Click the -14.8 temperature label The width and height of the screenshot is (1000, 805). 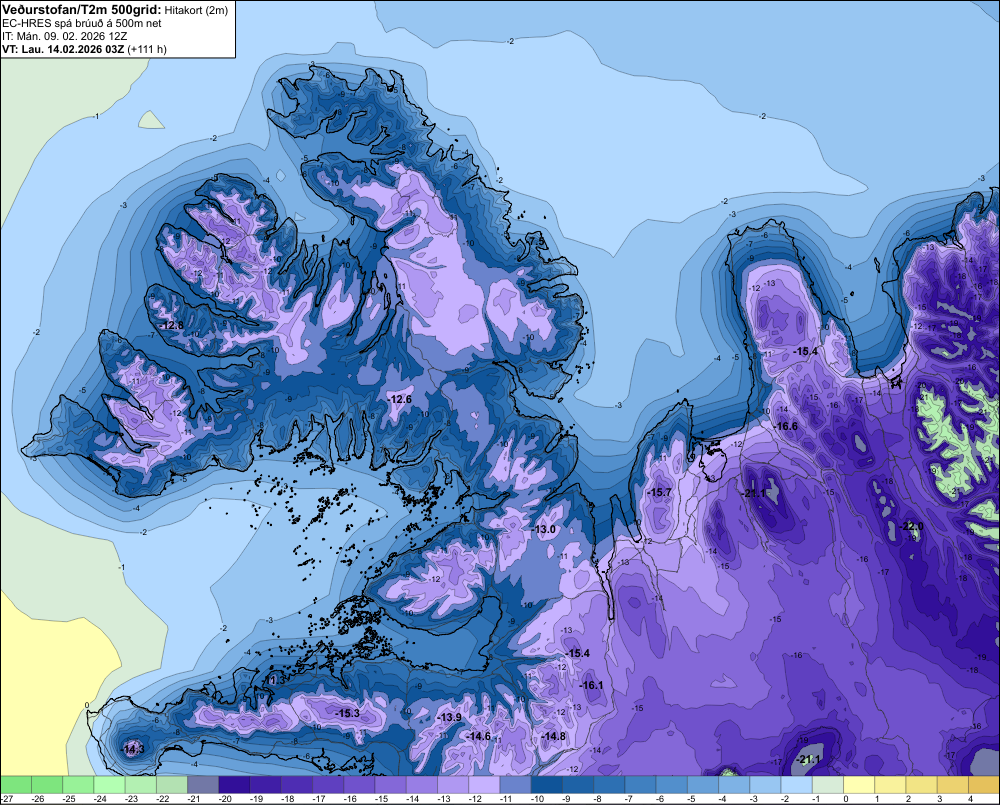point(553,736)
